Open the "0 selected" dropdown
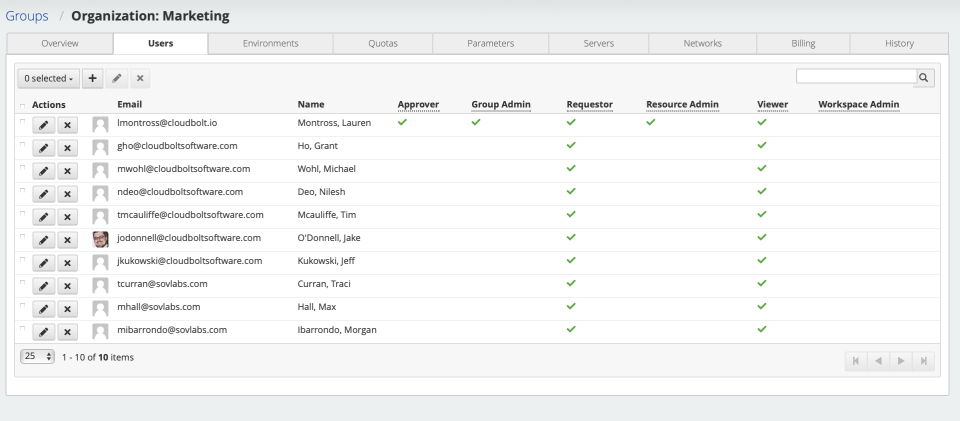The image size is (960, 421). pyautogui.click(x=47, y=77)
